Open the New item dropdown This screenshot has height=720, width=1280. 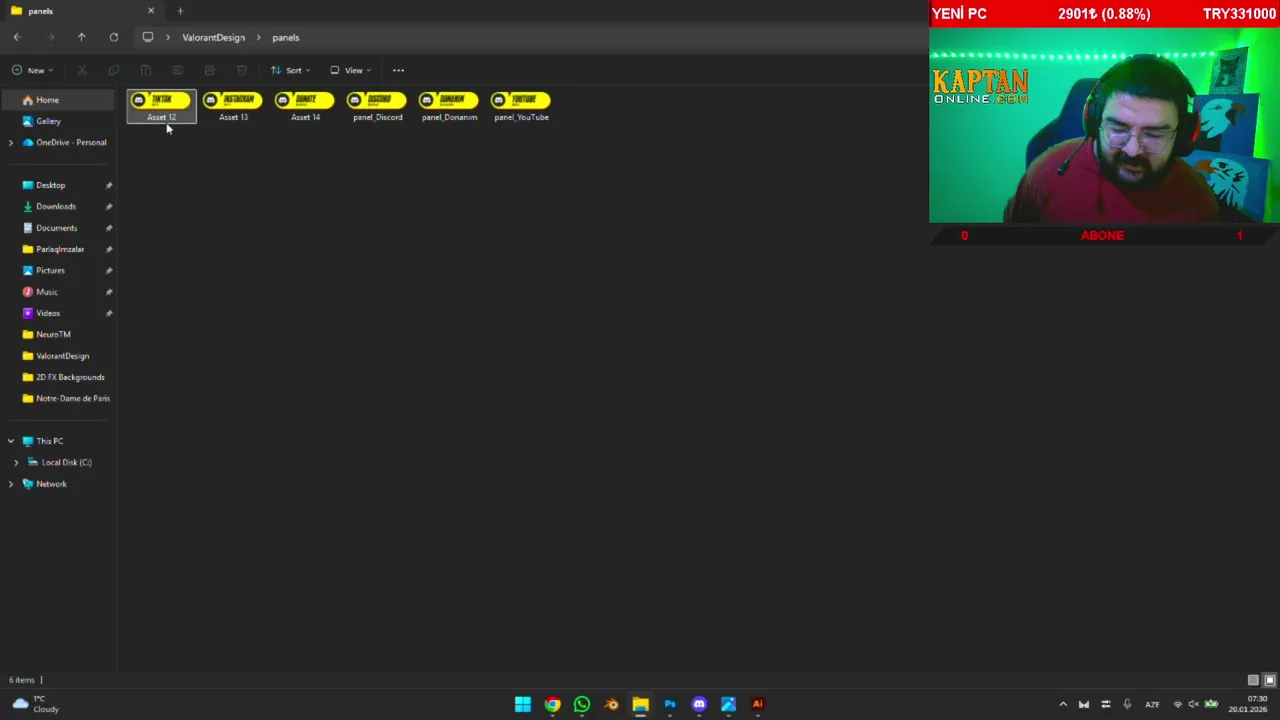tap(33, 70)
